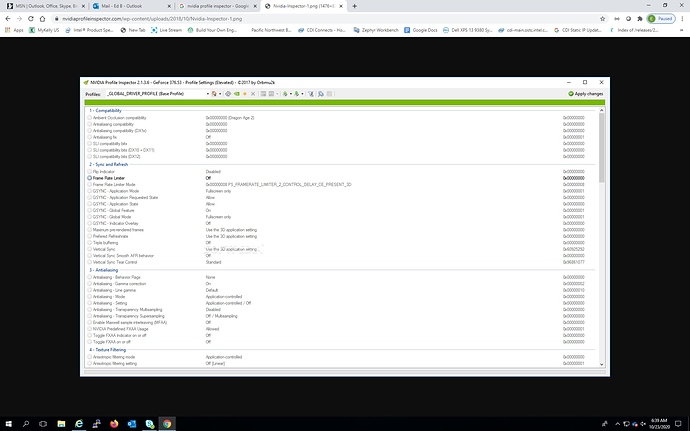Launch File Explorer from the taskbar
Screen dimensions: 690x431
(61, 424)
